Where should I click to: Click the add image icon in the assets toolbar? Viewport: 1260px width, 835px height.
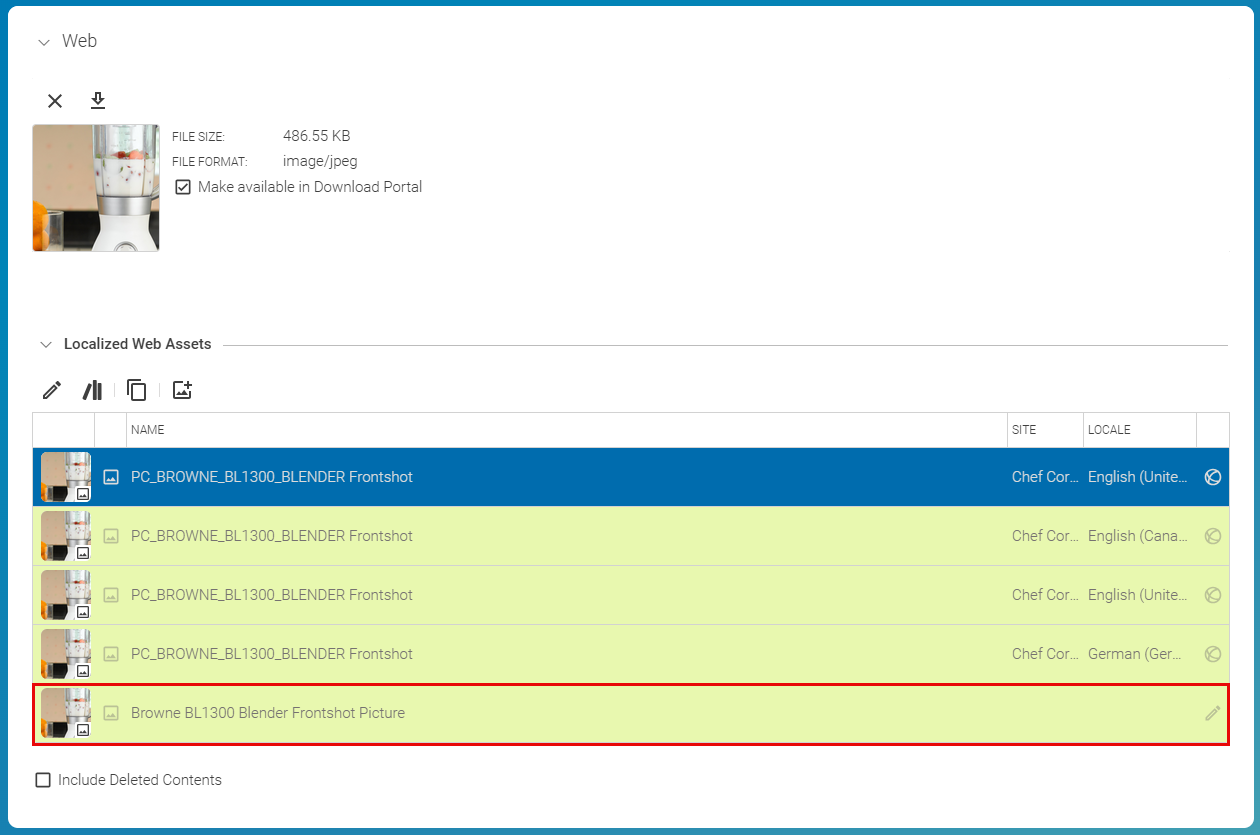point(182,390)
